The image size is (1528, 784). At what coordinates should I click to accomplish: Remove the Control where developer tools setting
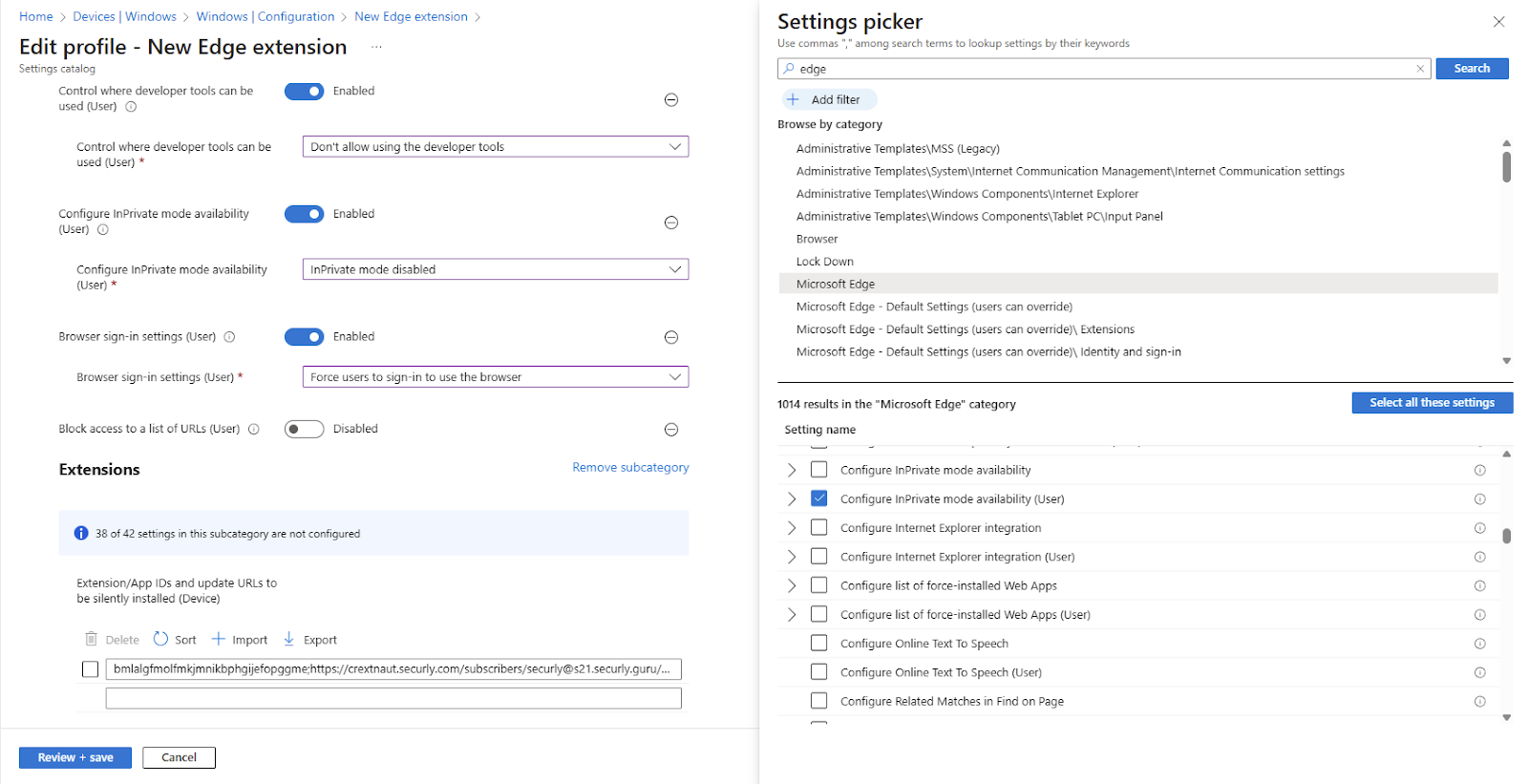pyautogui.click(x=671, y=99)
